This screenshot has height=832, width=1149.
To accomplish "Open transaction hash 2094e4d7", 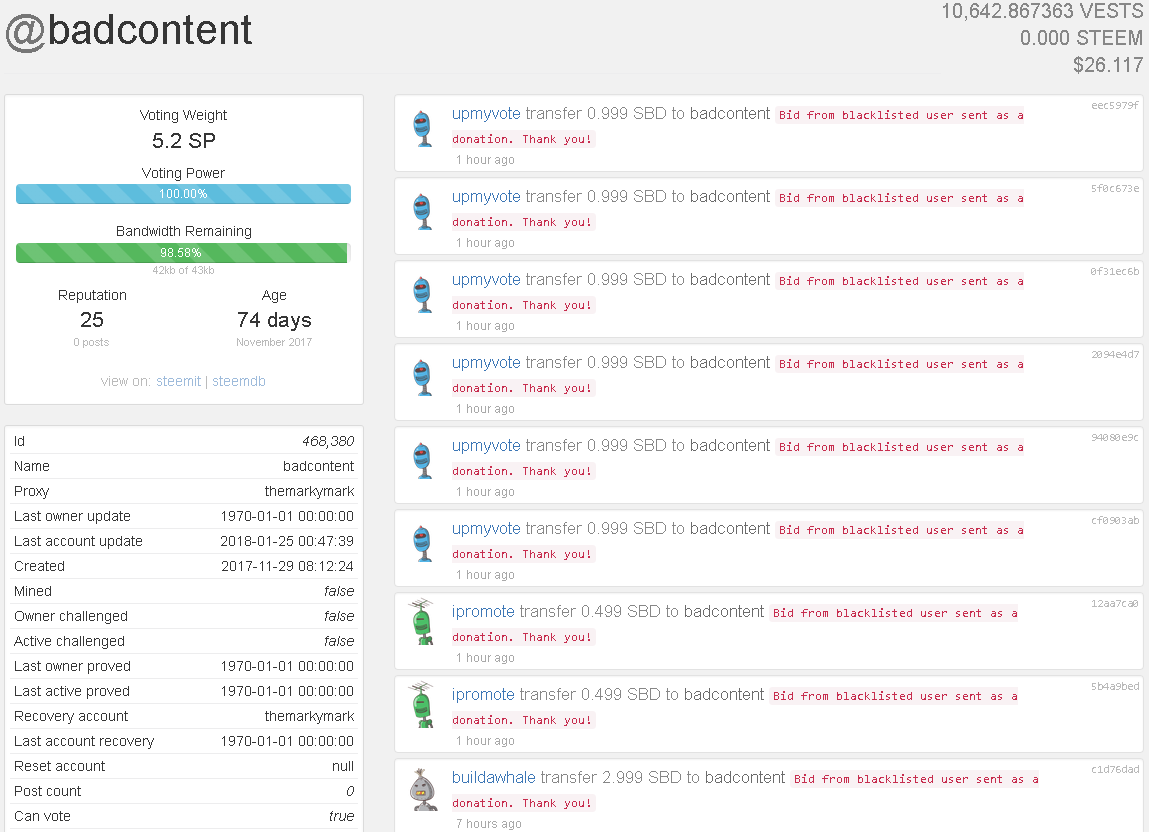I will tap(1115, 354).
